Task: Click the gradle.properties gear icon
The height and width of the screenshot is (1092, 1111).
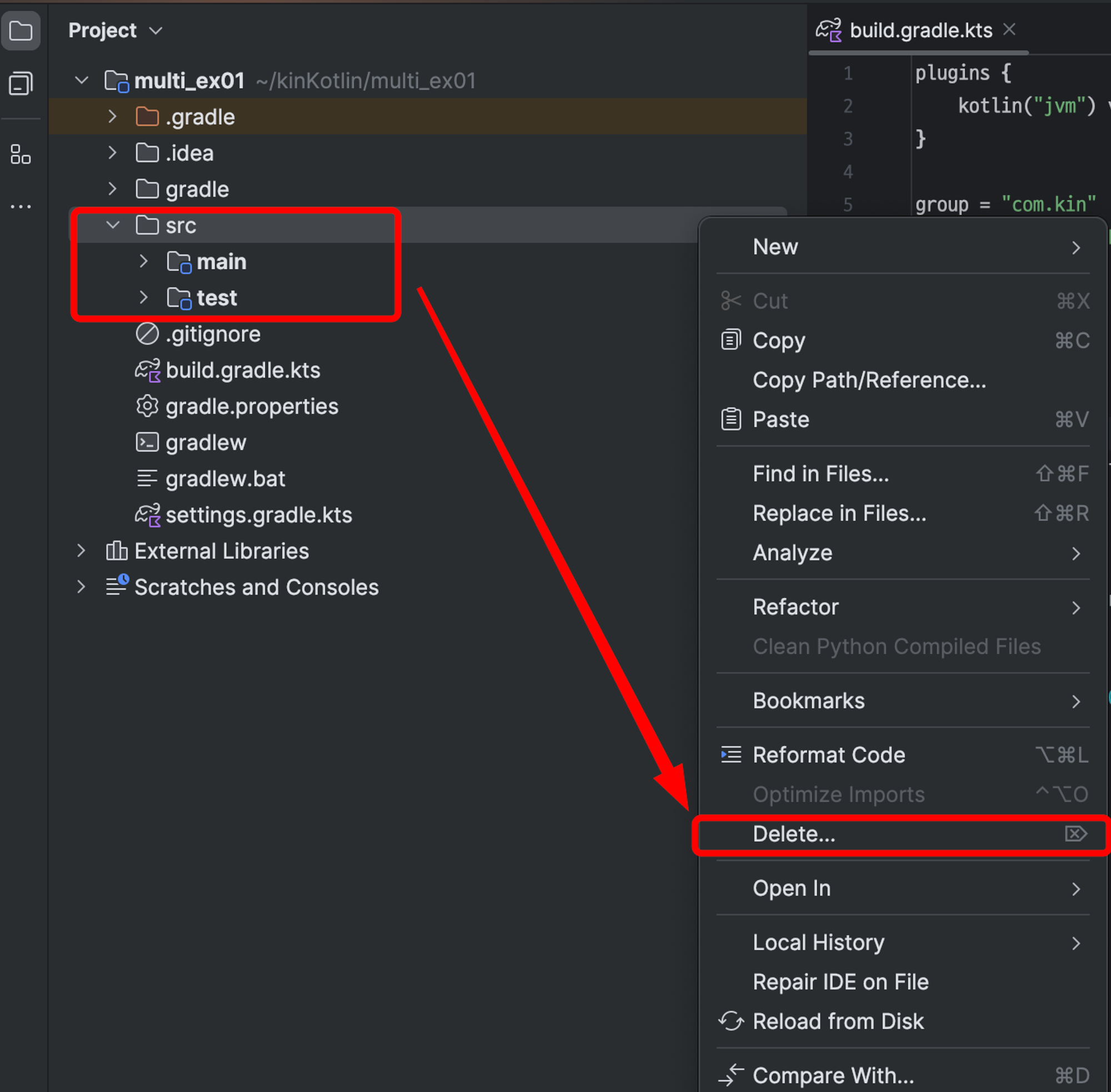Action: pos(147,407)
